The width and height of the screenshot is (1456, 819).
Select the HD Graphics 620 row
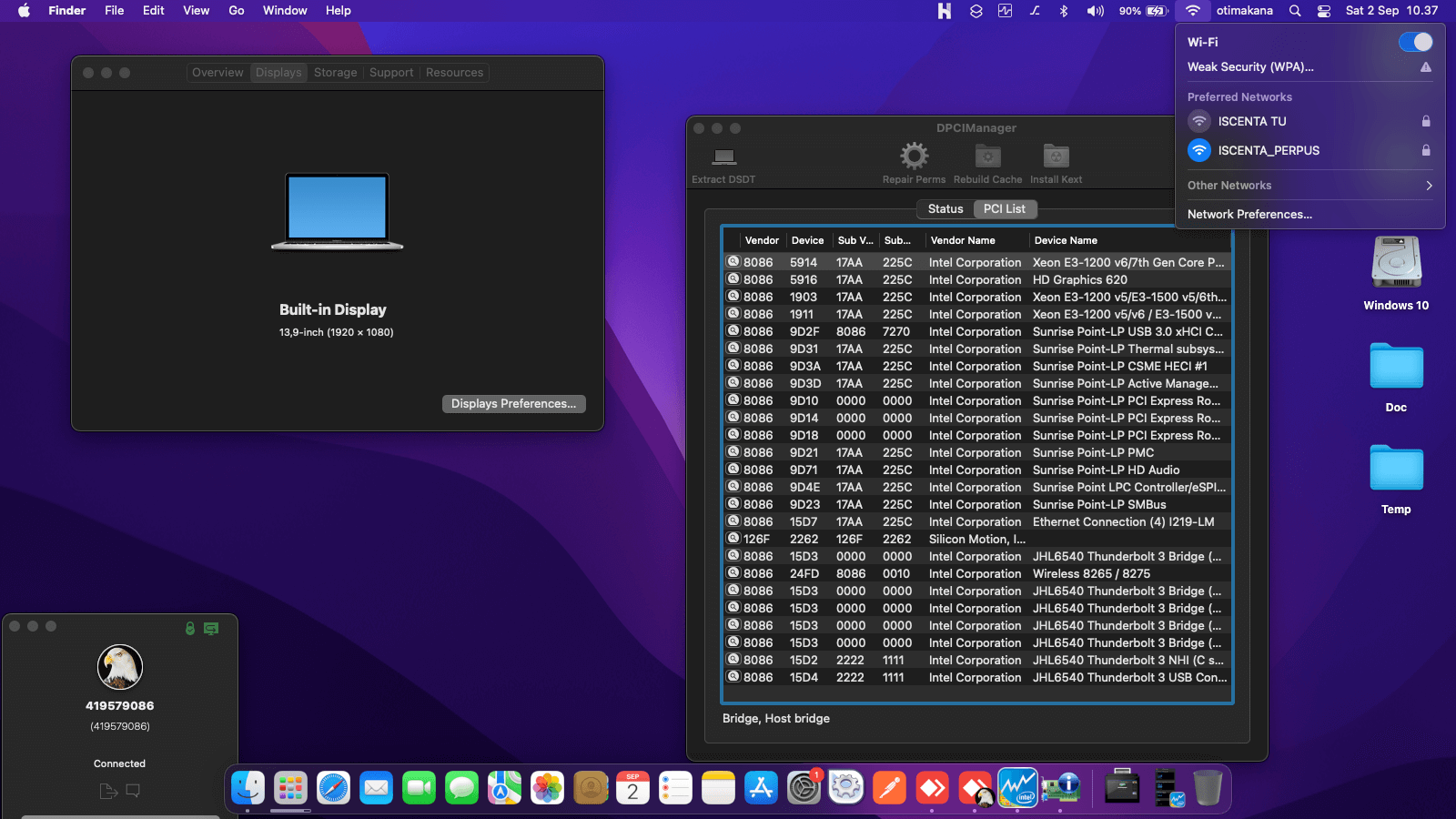tap(977, 280)
